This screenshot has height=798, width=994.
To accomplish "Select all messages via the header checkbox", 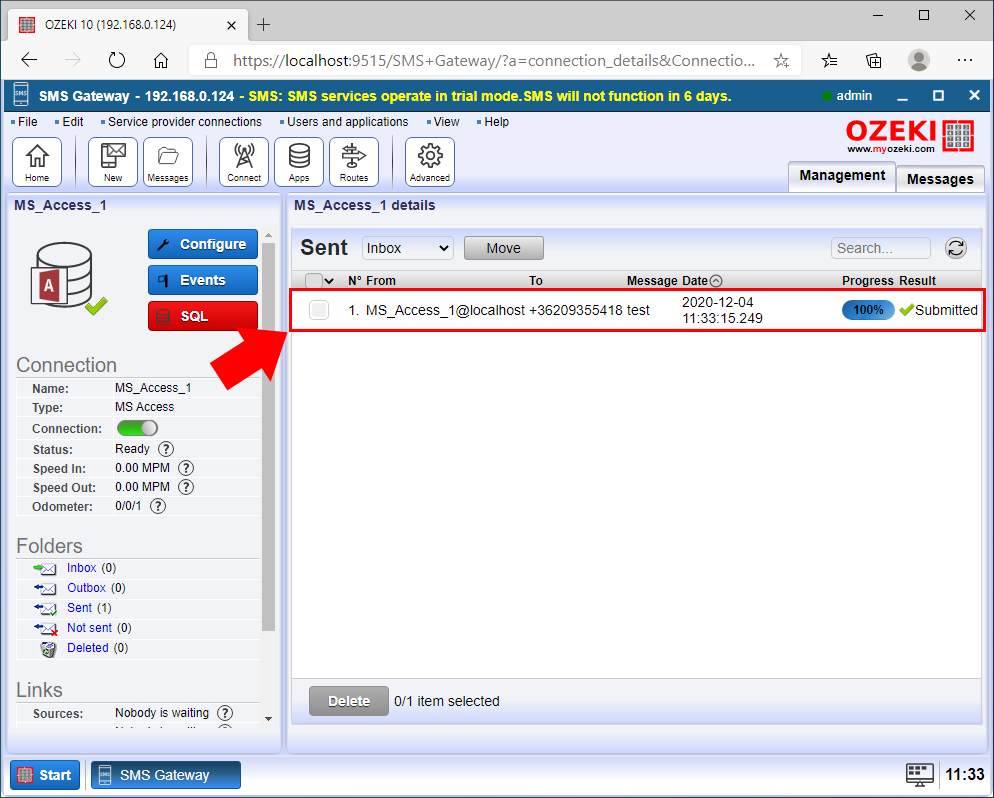I will click(311, 281).
